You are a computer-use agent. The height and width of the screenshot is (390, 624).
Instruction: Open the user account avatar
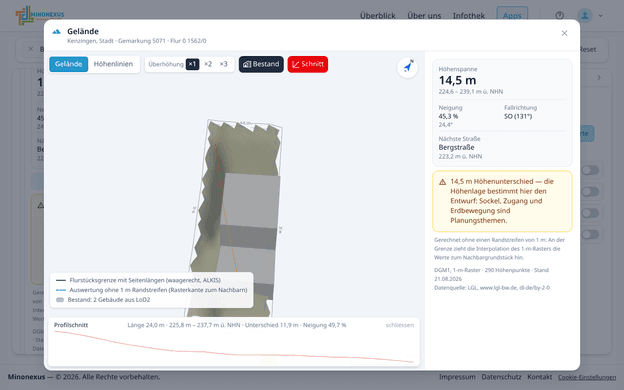[585, 16]
